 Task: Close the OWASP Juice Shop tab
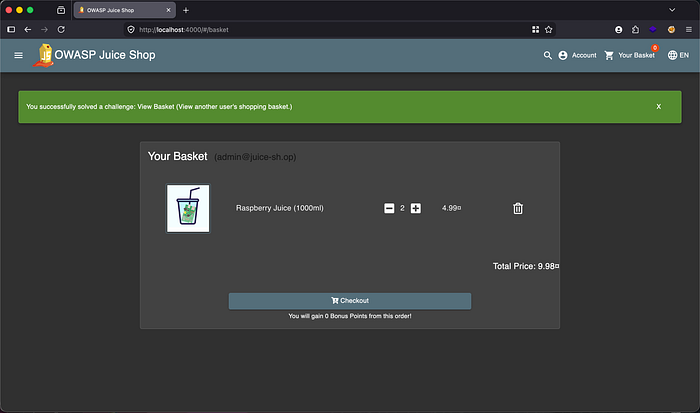tap(168, 10)
